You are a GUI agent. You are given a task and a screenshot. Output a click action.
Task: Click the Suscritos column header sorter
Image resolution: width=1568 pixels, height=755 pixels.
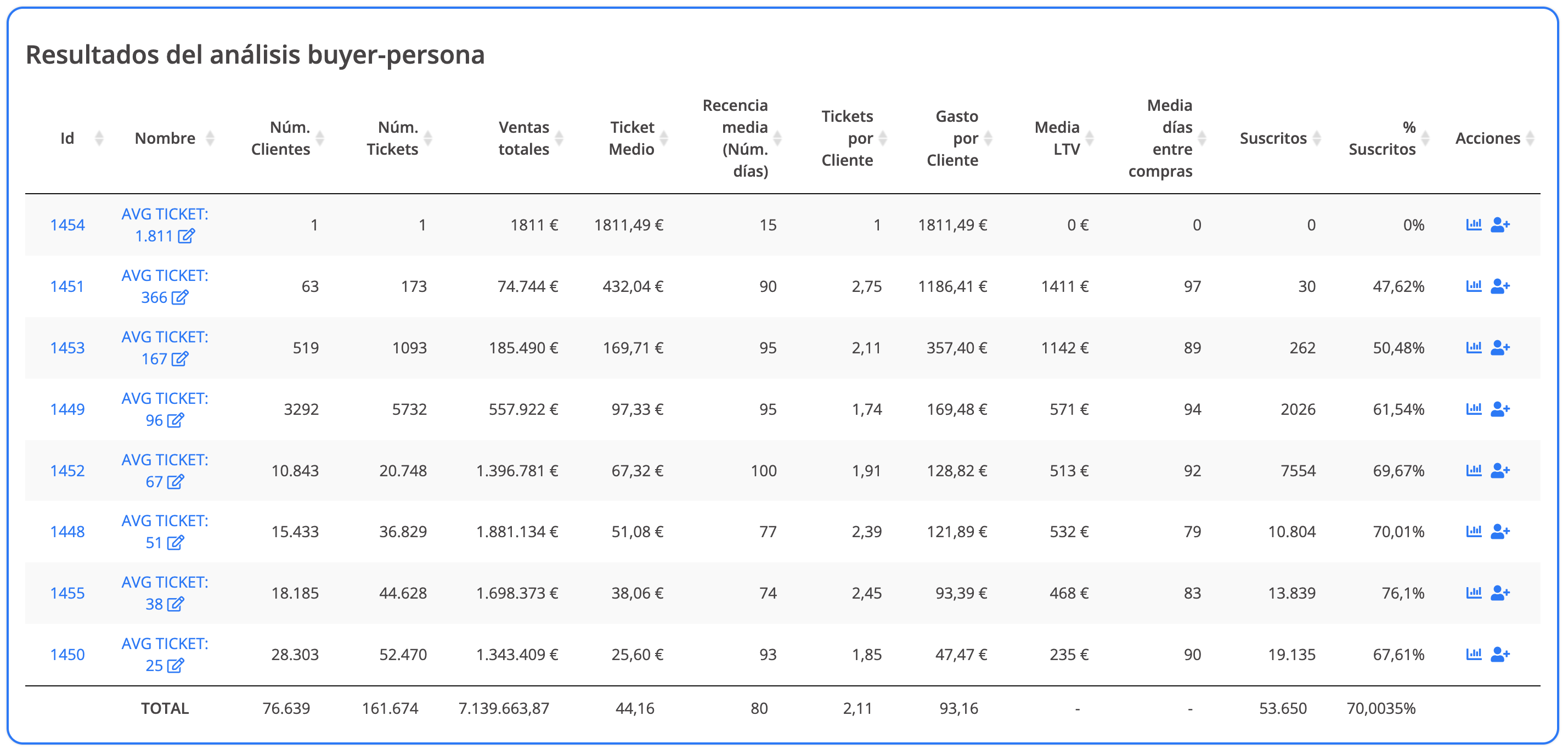pyautogui.click(x=1317, y=138)
